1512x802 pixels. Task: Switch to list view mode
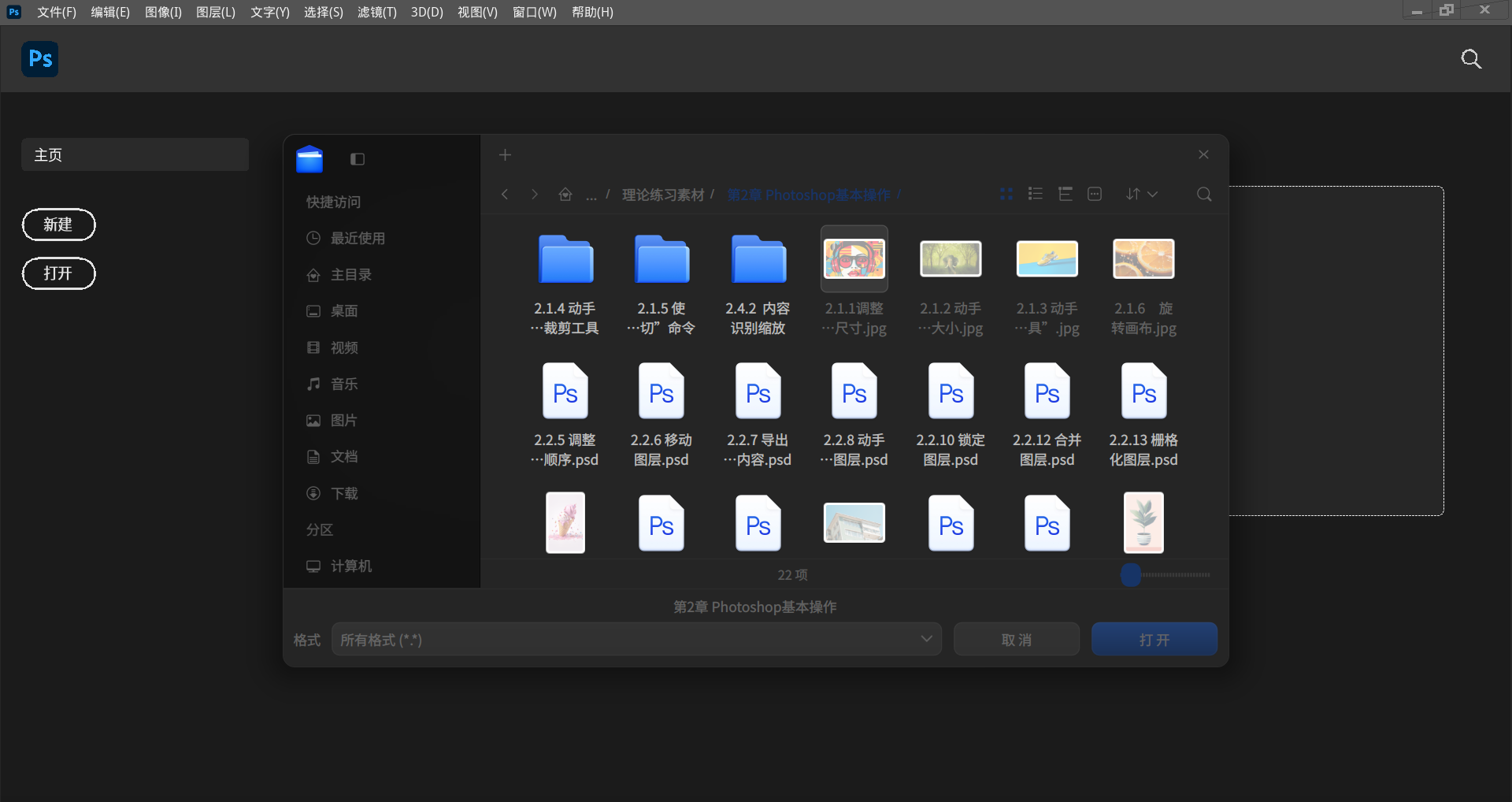click(x=1036, y=194)
